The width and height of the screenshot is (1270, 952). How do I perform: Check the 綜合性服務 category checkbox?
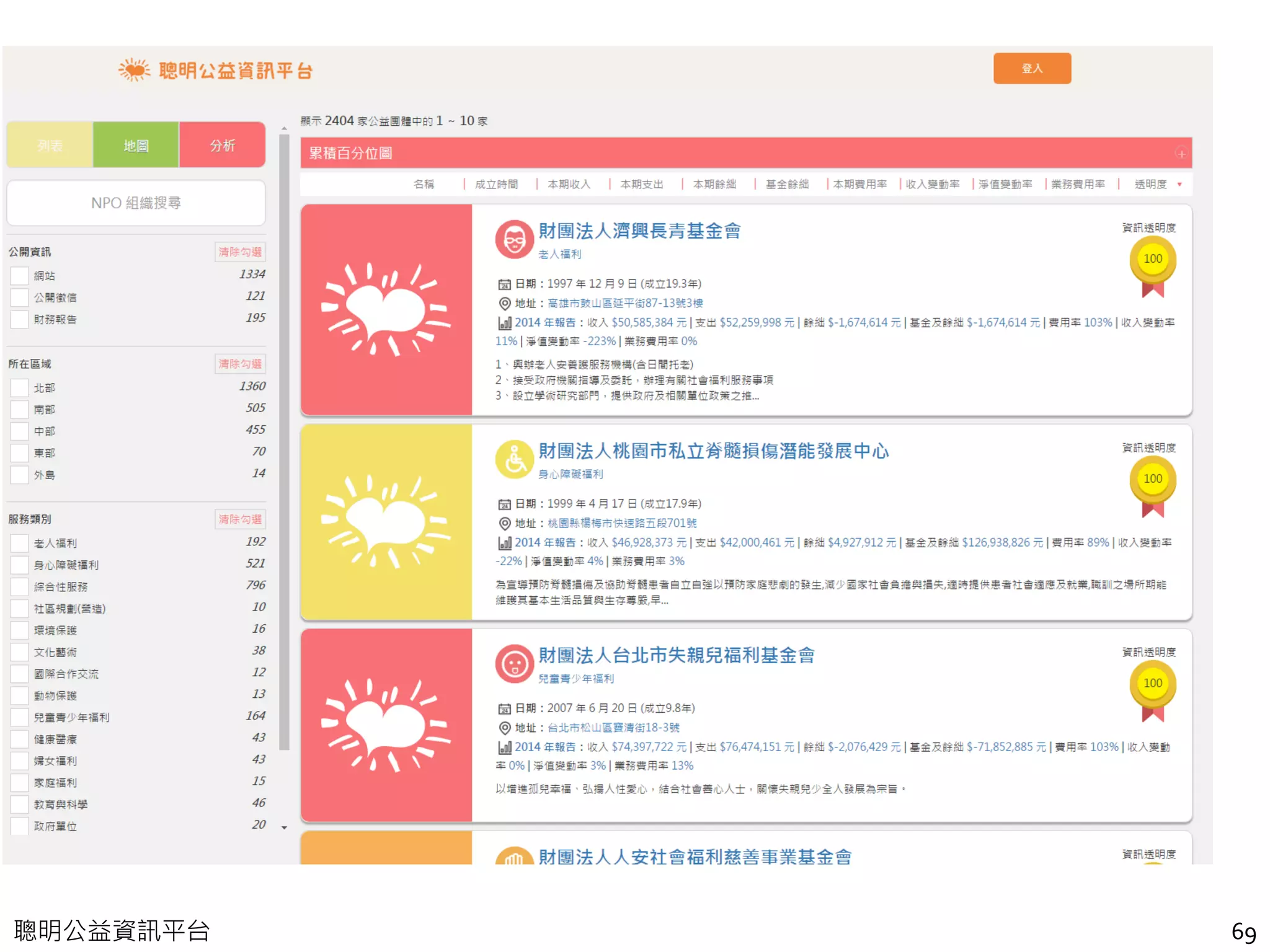[19, 587]
